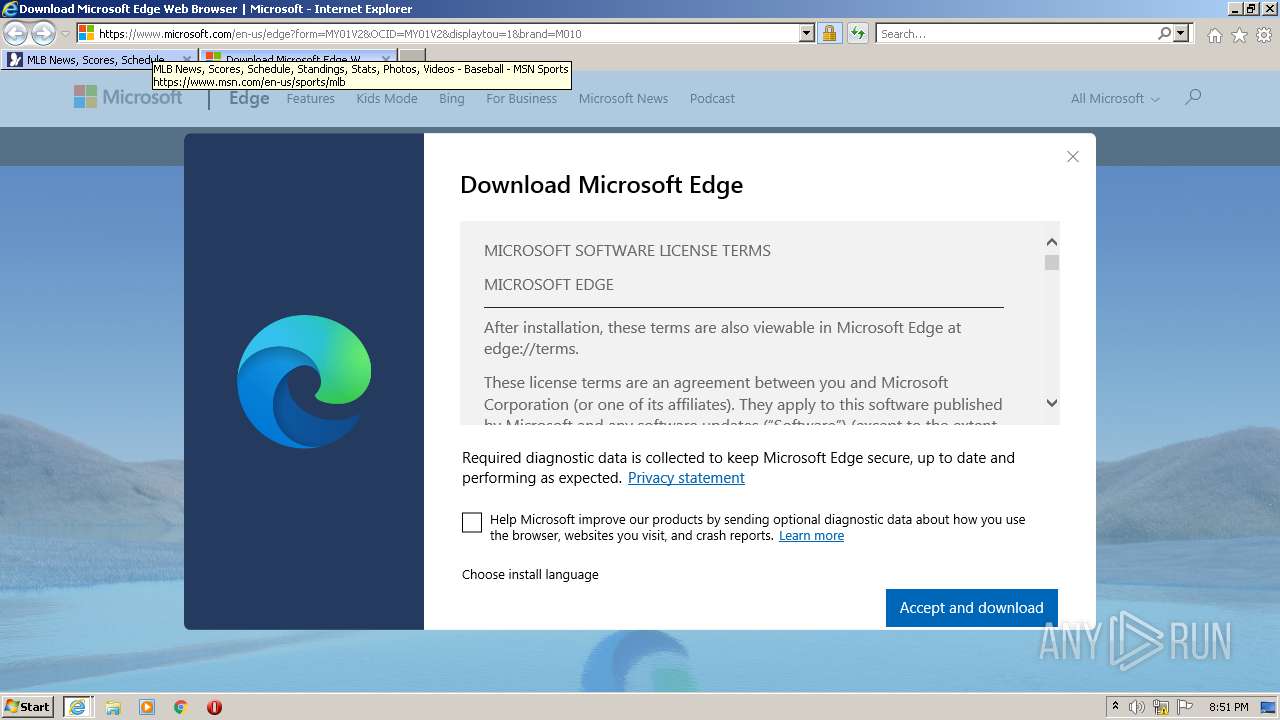Open search provider dropdown arrow

coord(1181,33)
